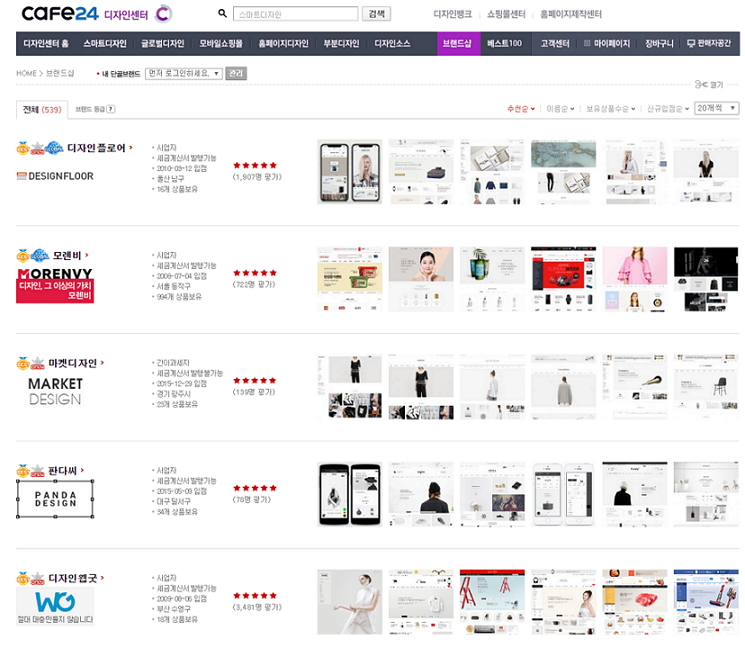Click the star rating for 판다씨
The height and width of the screenshot is (648, 745).
[255, 488]
